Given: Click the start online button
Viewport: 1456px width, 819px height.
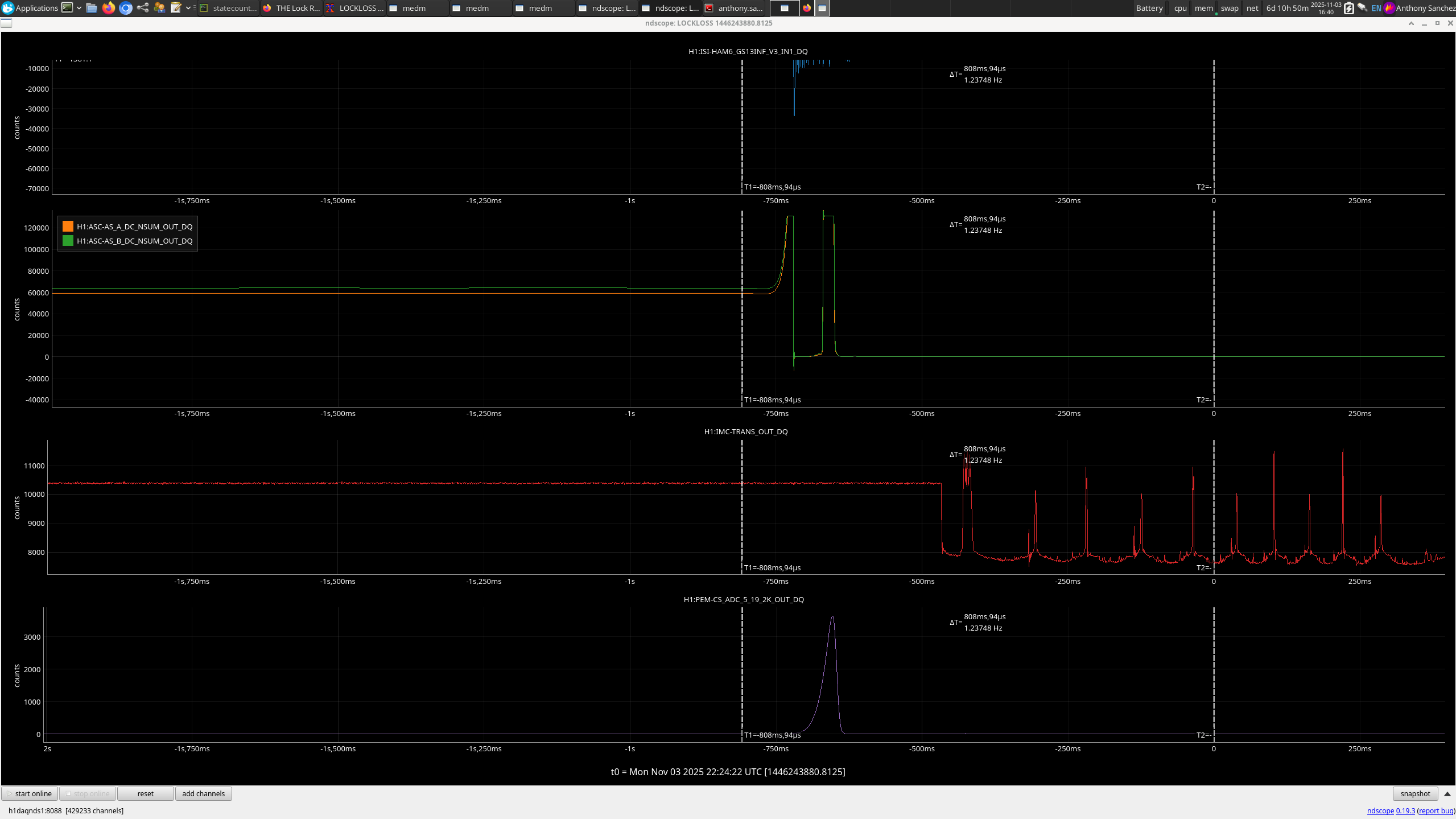Looking at the screenshot, I should [x=30, y=794].
